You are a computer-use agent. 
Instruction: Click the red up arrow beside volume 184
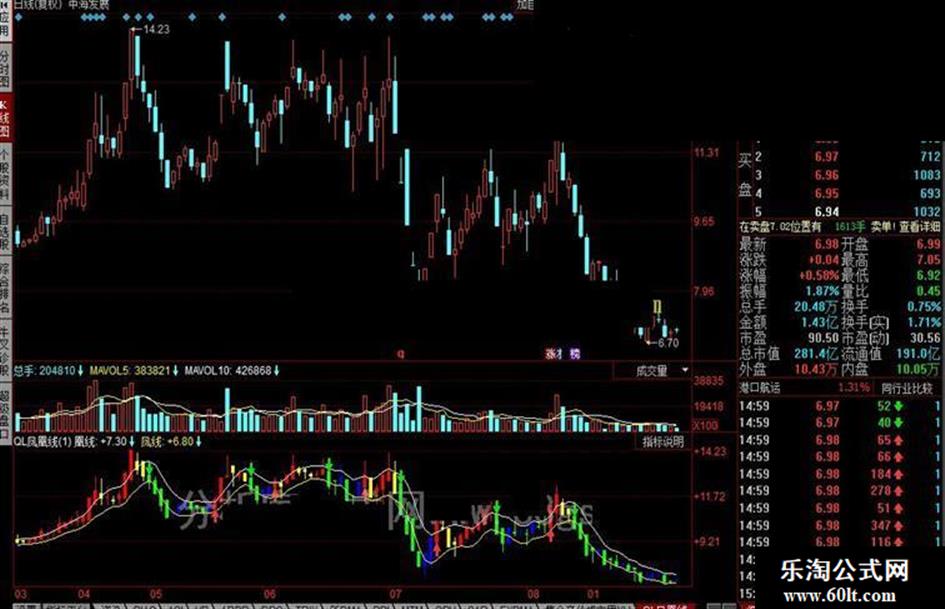[899, 474]
